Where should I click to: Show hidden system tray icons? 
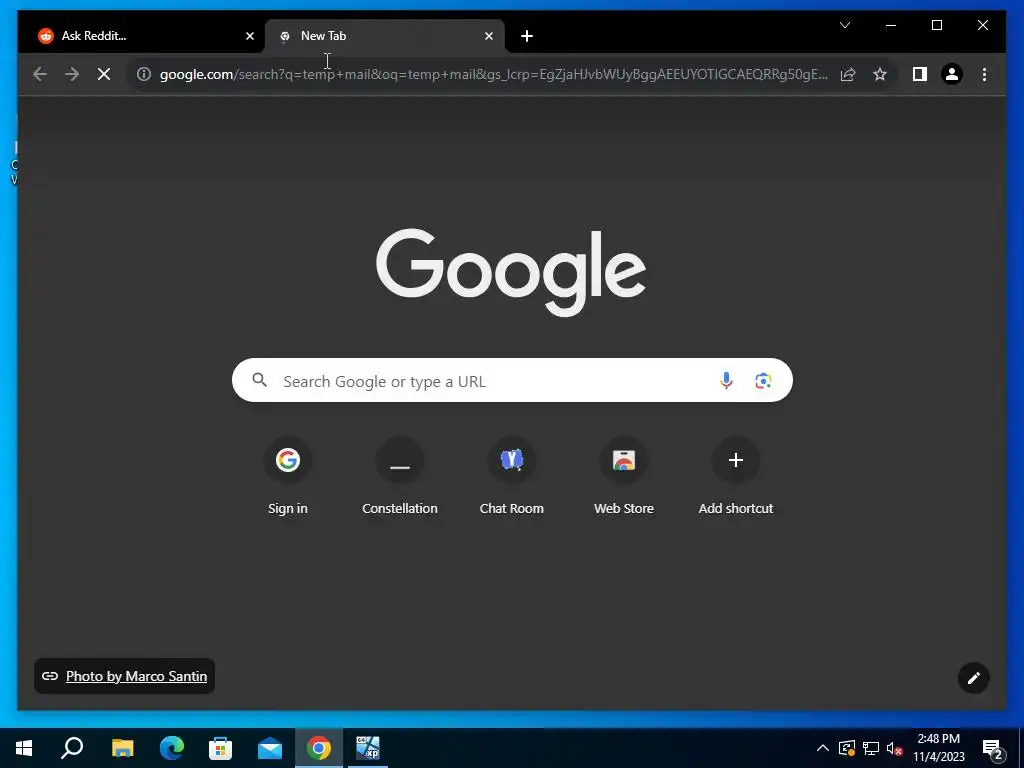coord(823,748)
